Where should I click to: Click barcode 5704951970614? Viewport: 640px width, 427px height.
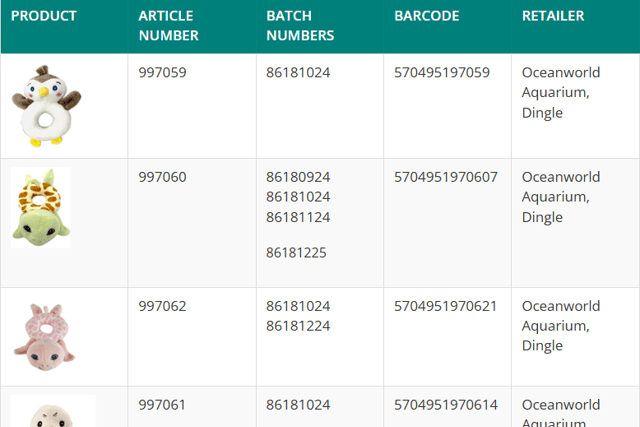point(446,405)
